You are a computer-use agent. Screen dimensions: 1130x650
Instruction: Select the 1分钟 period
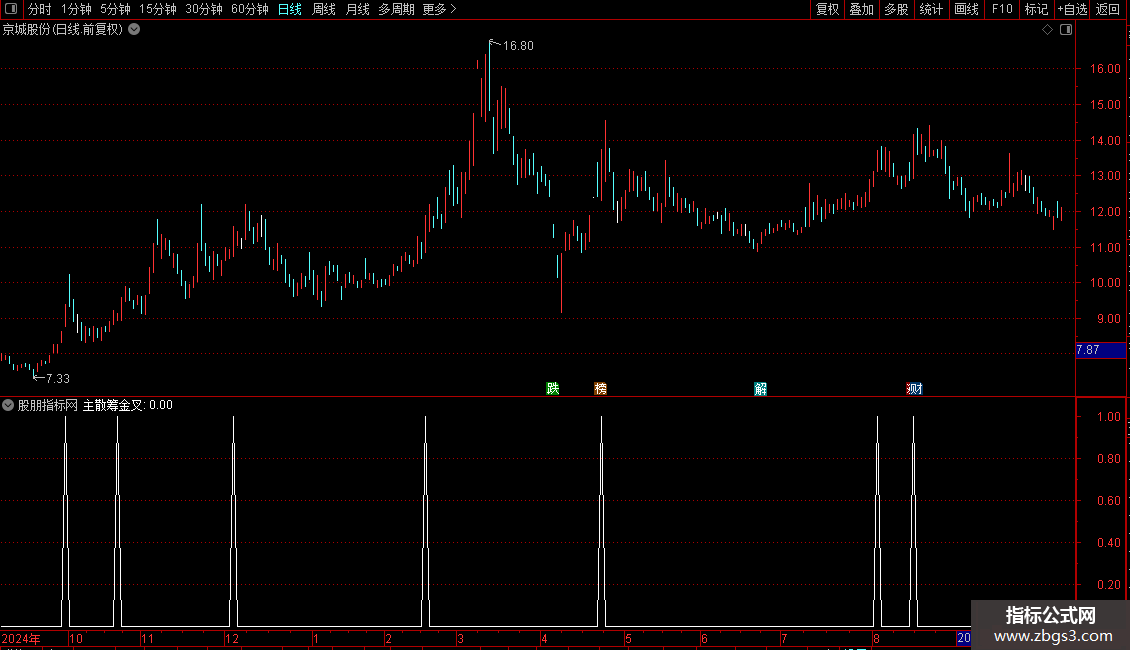click(x=76, y=9)
